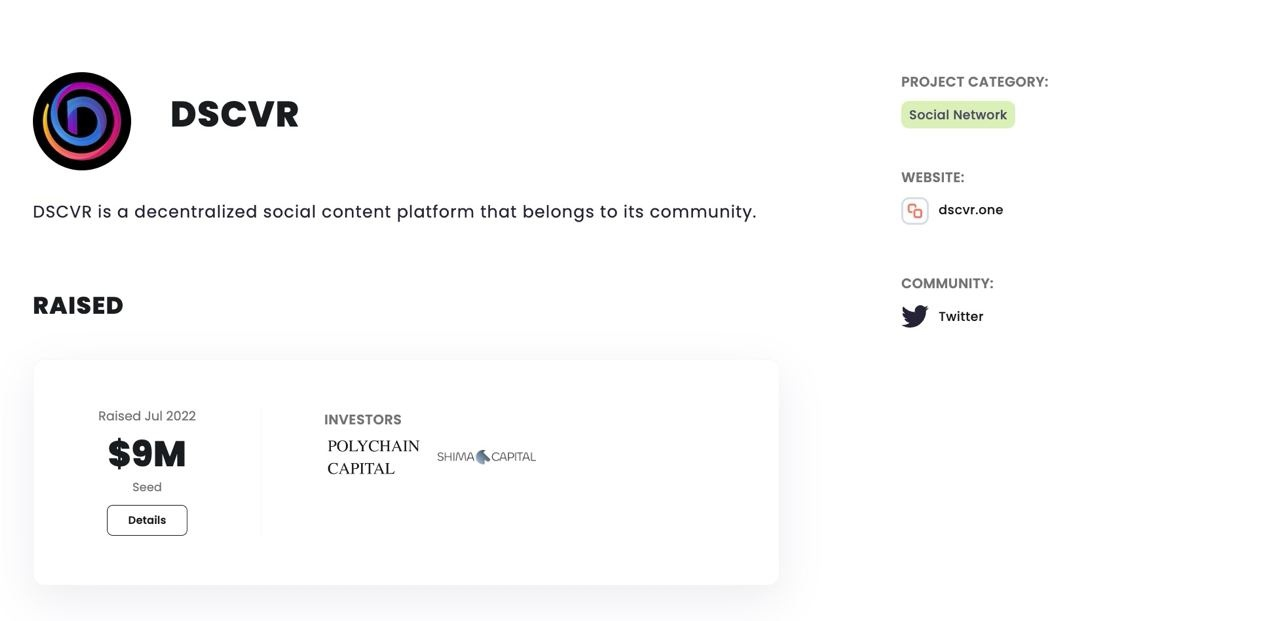1280x621 pixels.
Task: Open the Shima Capital investor logo
Action: (486, 457)
